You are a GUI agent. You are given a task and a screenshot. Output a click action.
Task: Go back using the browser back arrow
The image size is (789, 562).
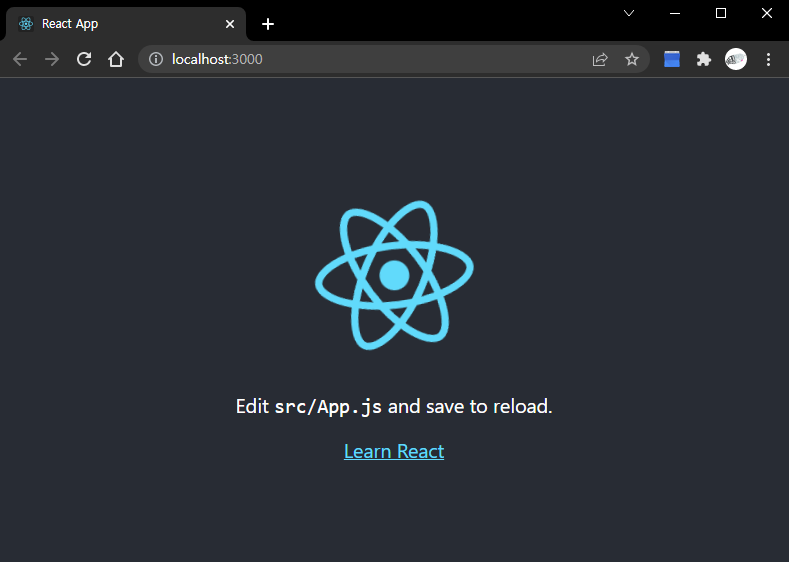coord(20,59)
